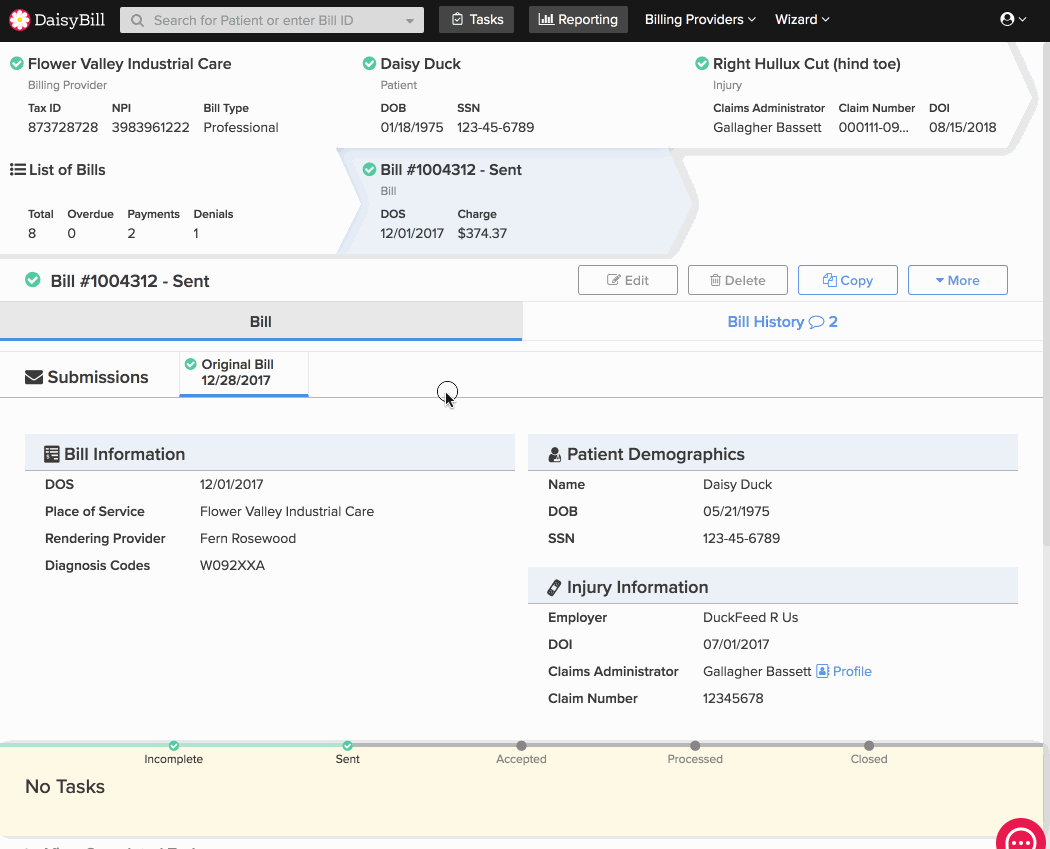
Task: Click the check icon beside Right Hullux Cut
Action: tap(702, 64)
